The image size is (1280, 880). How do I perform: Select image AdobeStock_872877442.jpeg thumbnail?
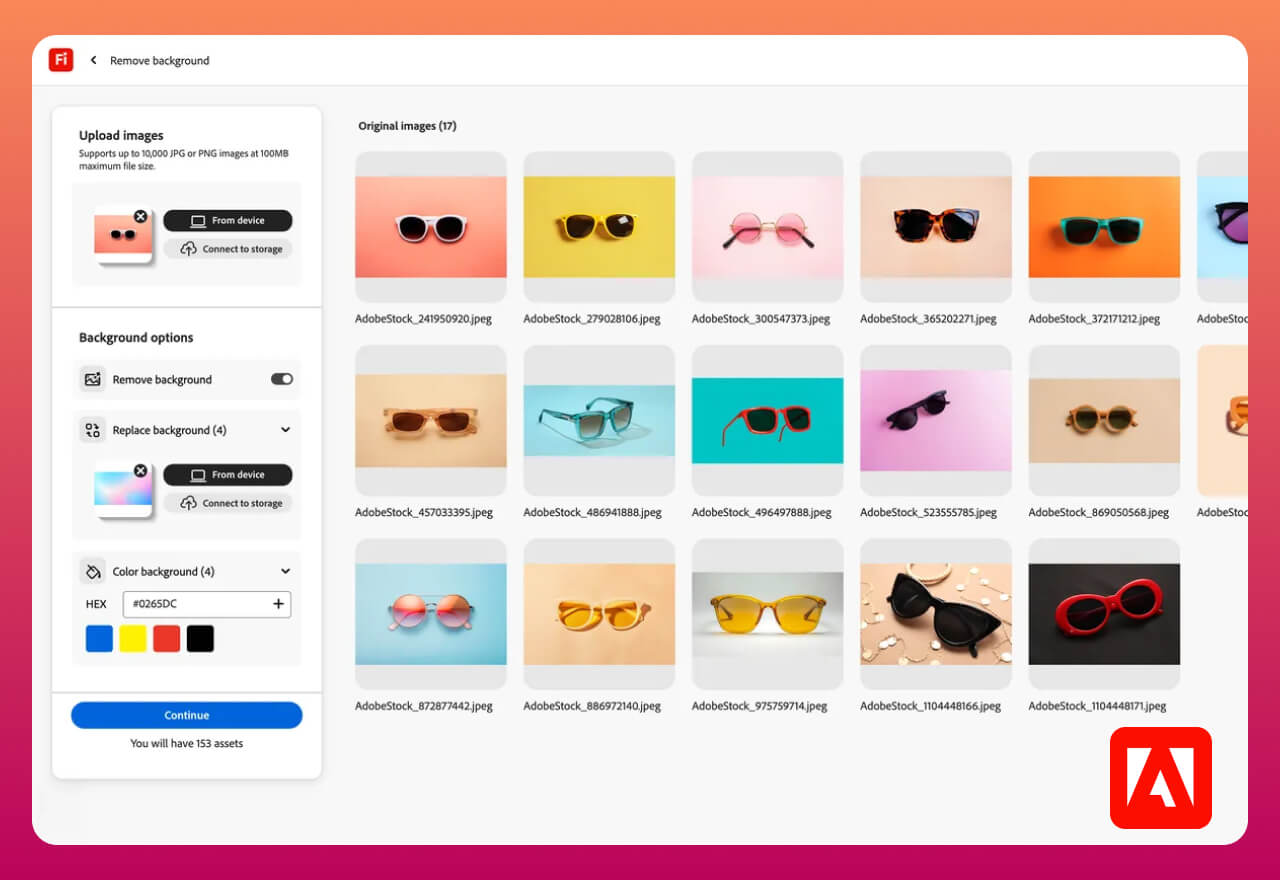[431, 614]
